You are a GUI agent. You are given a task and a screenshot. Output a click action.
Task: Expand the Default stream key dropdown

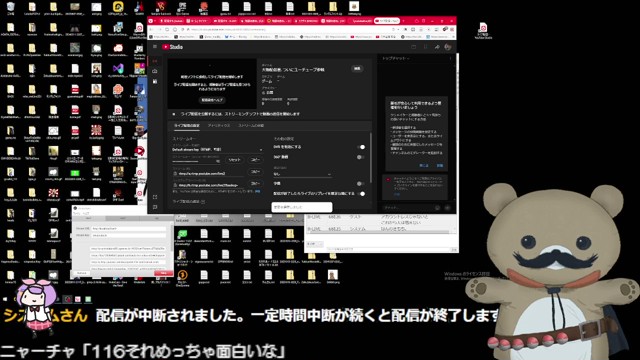217,150
